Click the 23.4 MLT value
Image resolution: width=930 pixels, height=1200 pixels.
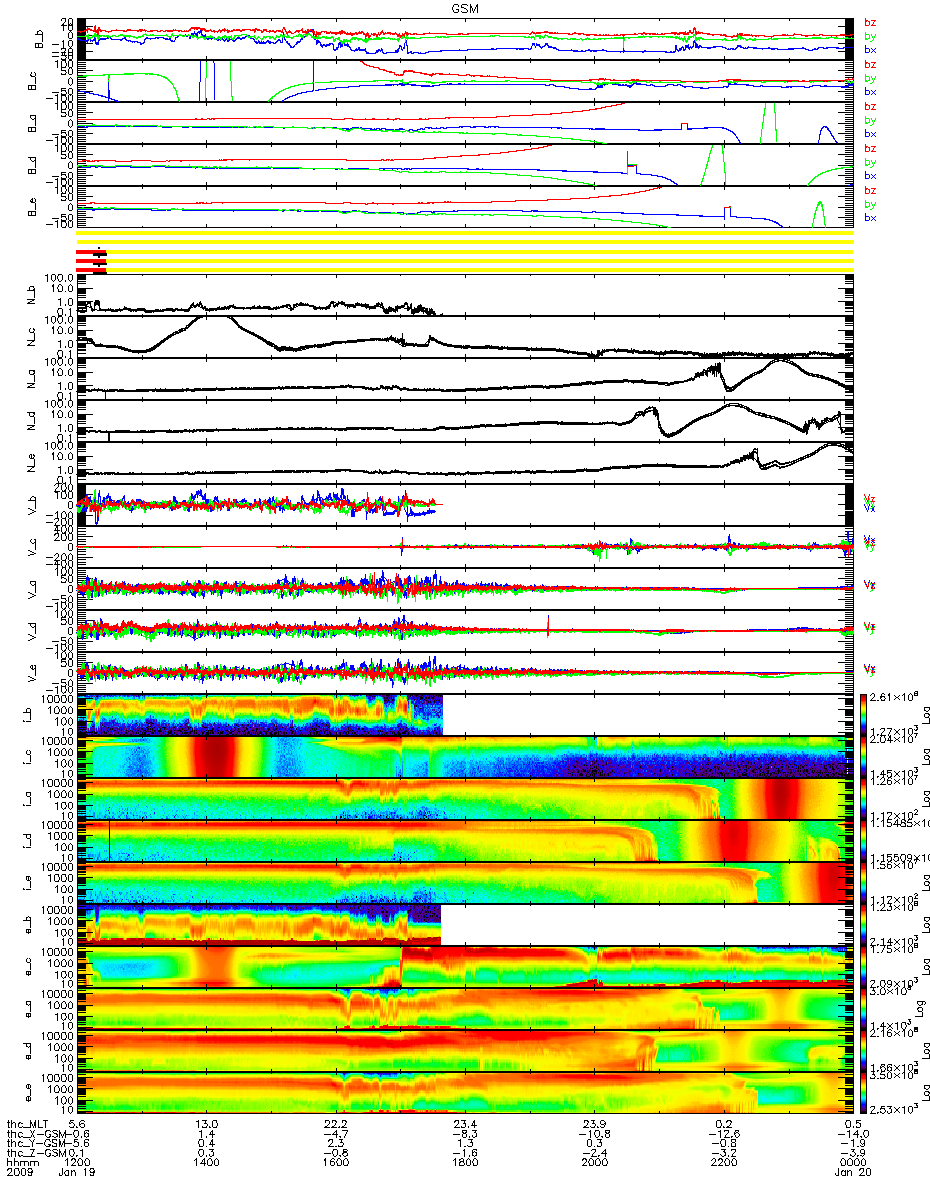(464, 1125)
